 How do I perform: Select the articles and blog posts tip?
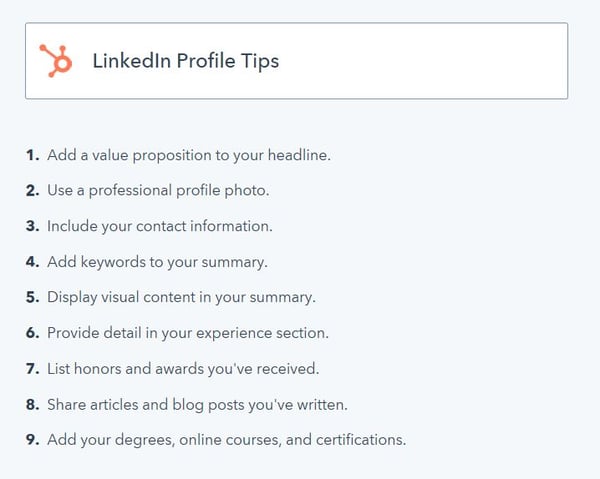[x=197, y=404]
